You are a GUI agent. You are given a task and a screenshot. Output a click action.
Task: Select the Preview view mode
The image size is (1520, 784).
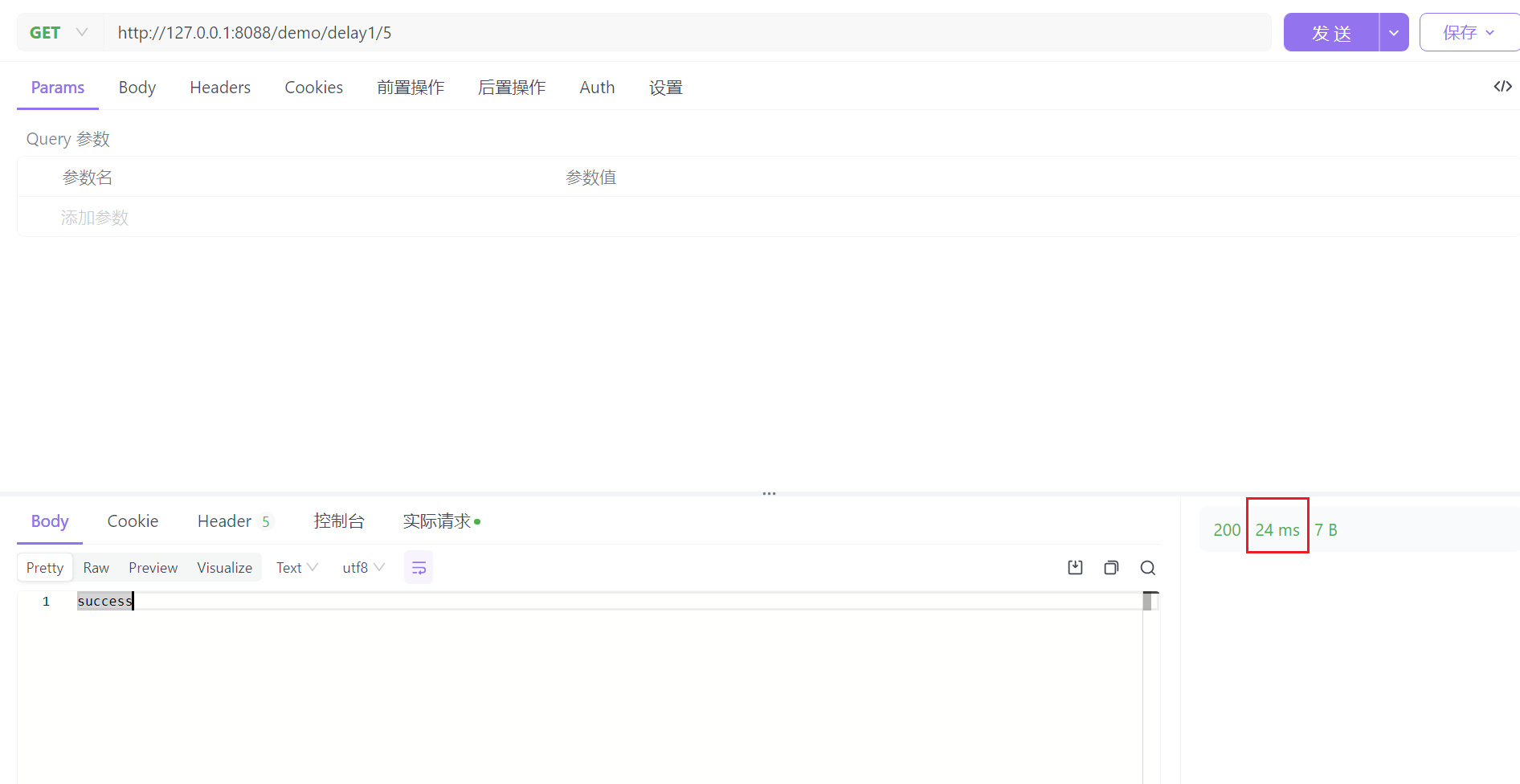pos(153,568)
